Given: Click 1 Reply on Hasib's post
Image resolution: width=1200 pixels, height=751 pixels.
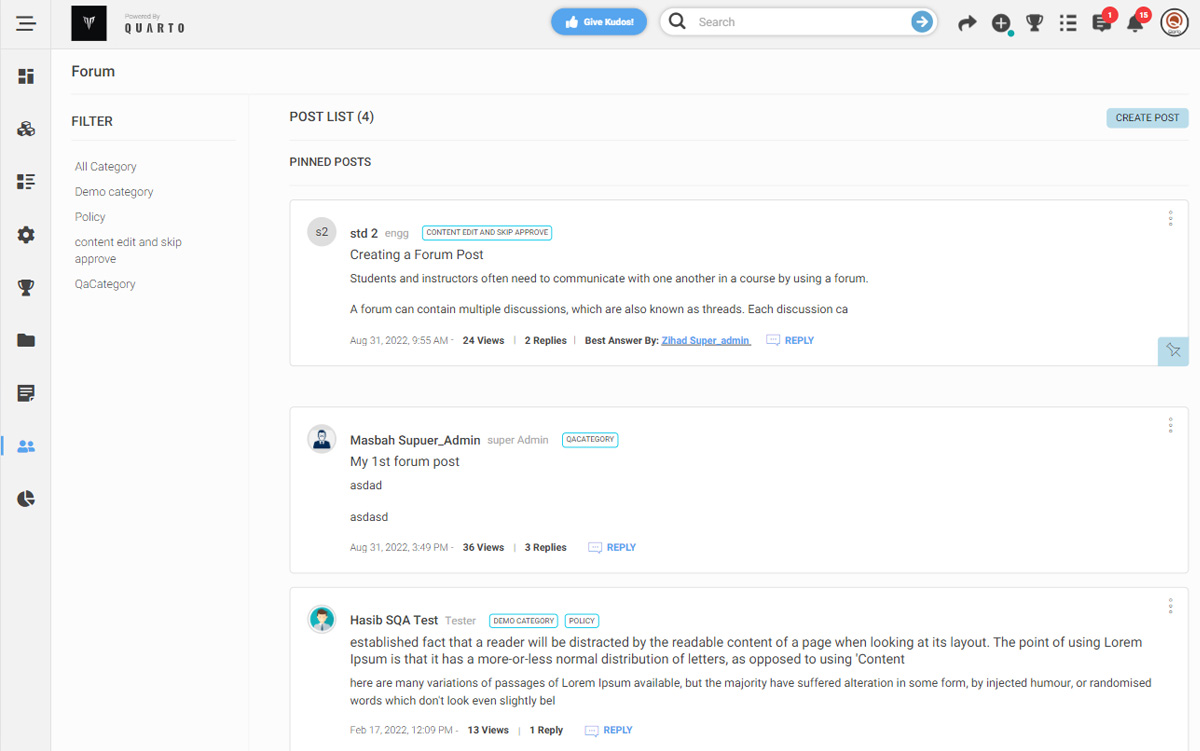Looking at the screenshot, I should tap(546, 731).
